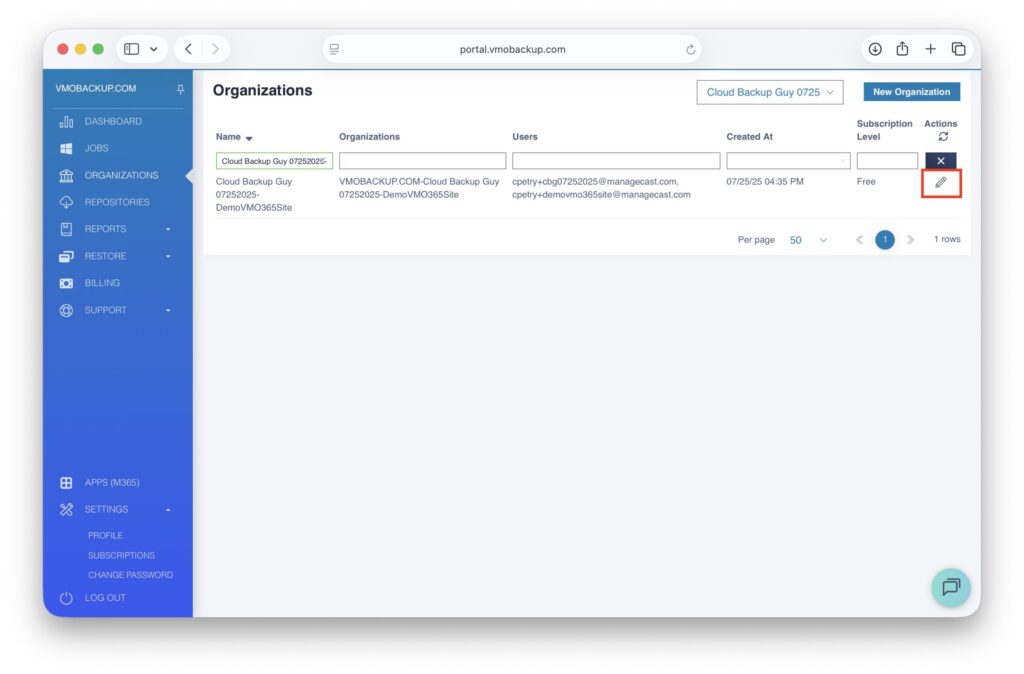Click the refresh icon under Actions
Screen dimensions: 1024x674
[x=942, y=137]
